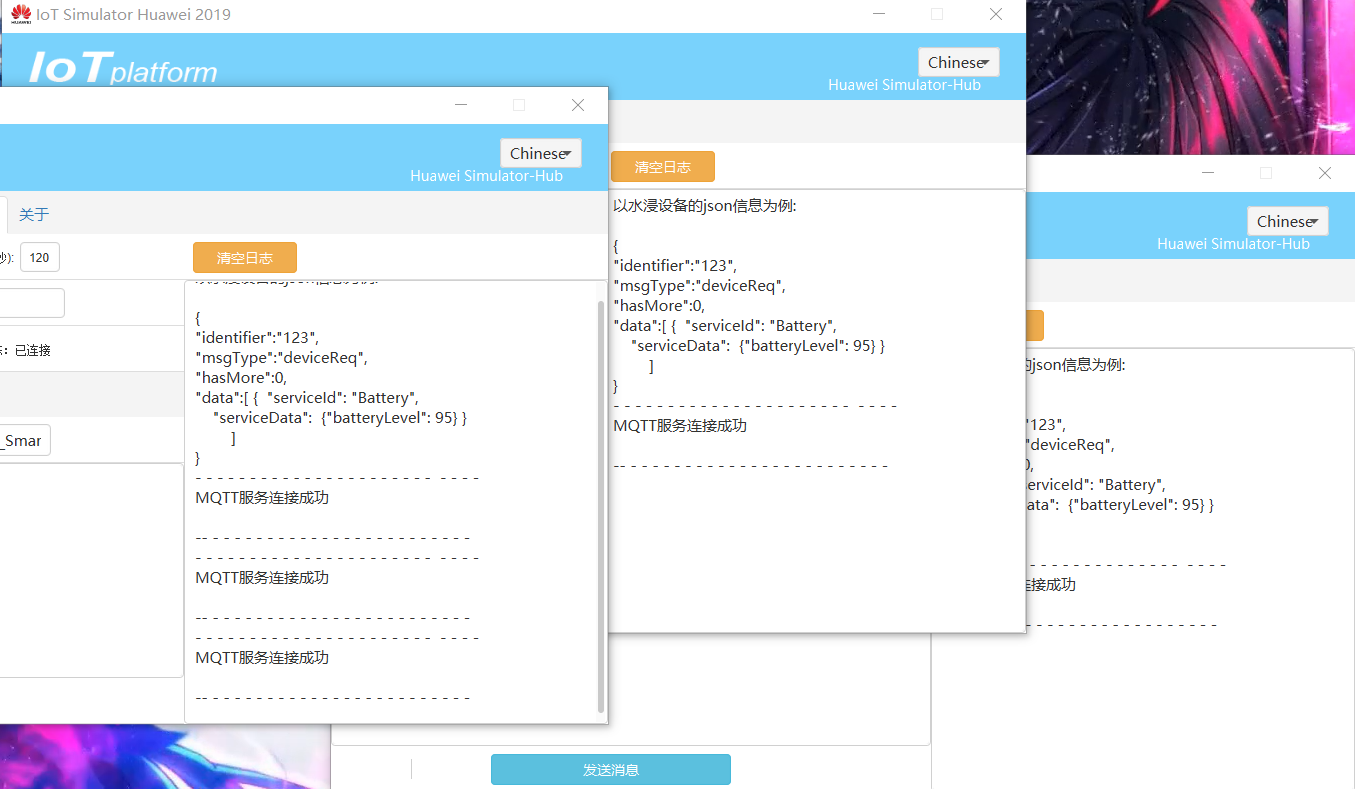Close the frontmost simulator window
The image size is (1355, 789).
577,105
